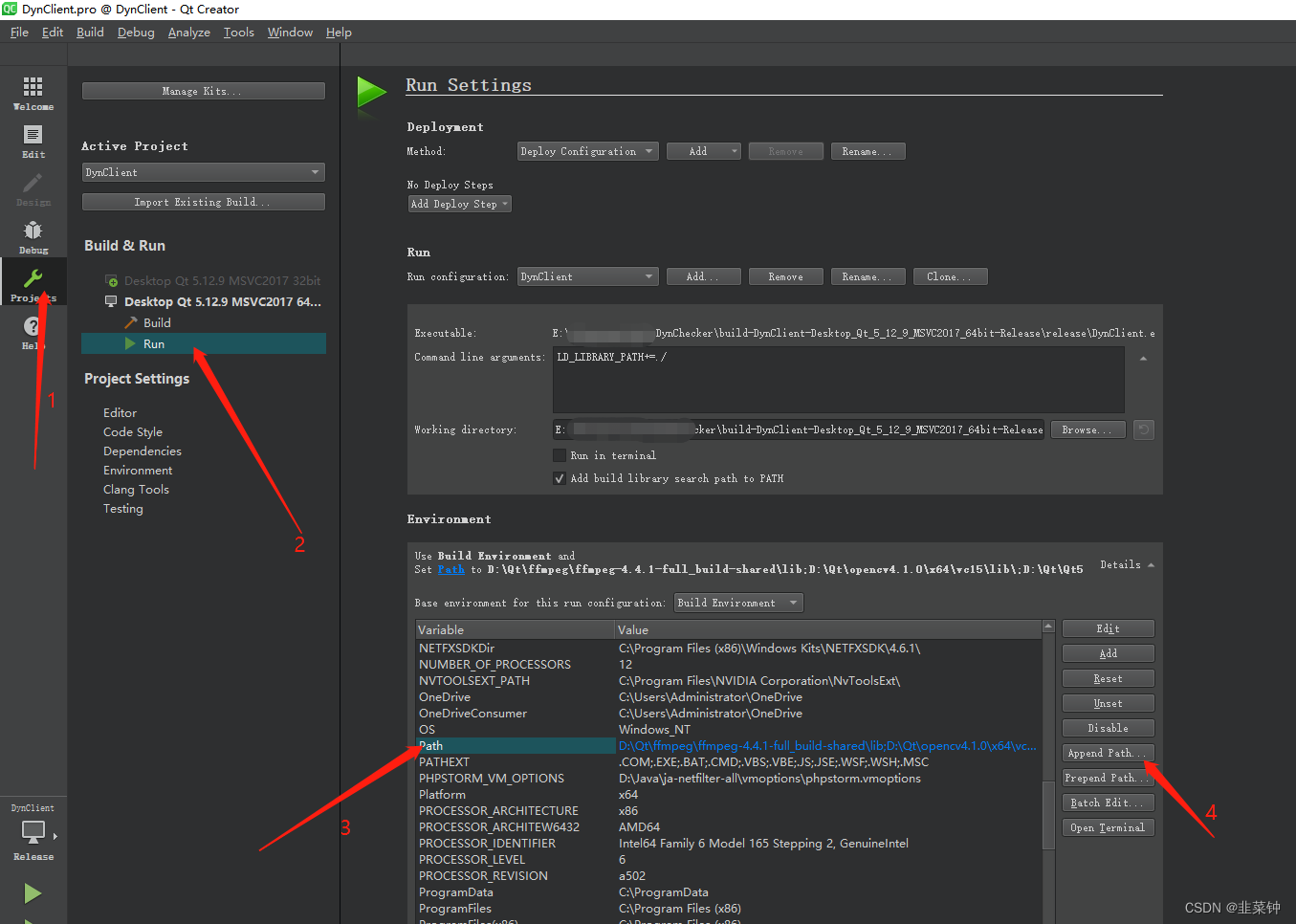Select the Path variable row
Image resolution: width=1296 pixels, height=924 pixels.
[728, 746]
